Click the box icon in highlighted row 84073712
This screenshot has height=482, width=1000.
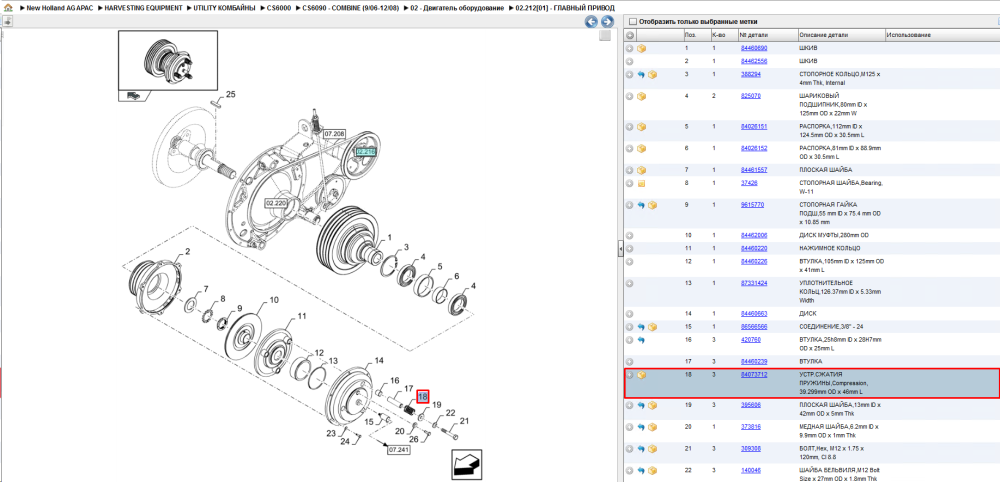point(642,375)
